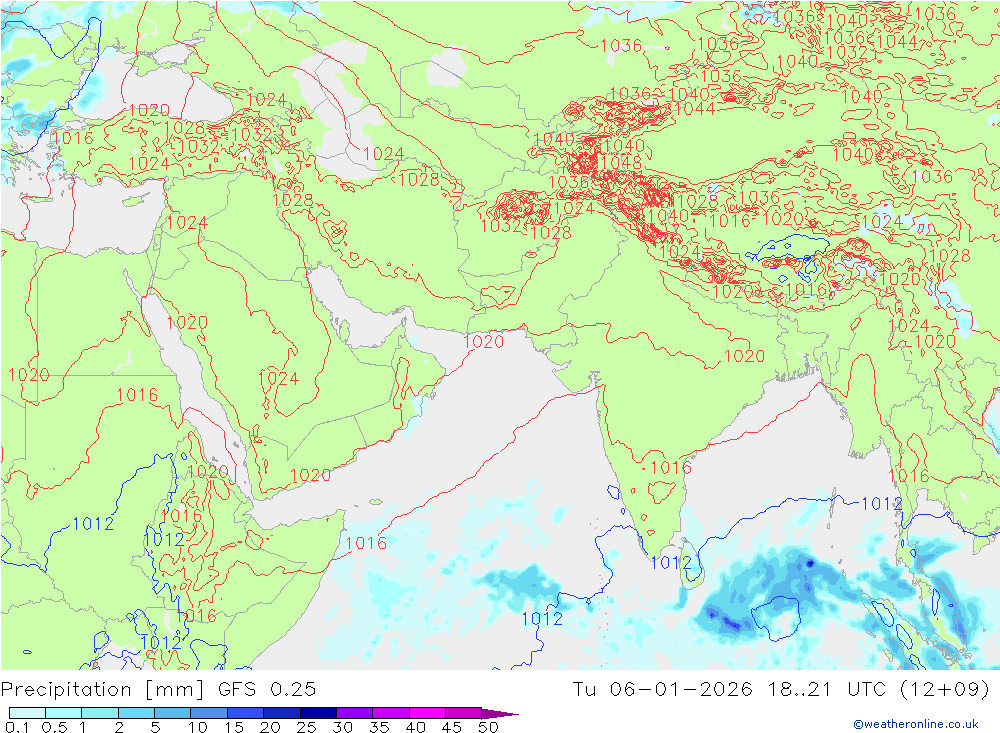1000x733 pixels.
Task: Pick the legend swatch between 0.1 and 0.5
Action: pyautogui.click(x=27, y=713)
